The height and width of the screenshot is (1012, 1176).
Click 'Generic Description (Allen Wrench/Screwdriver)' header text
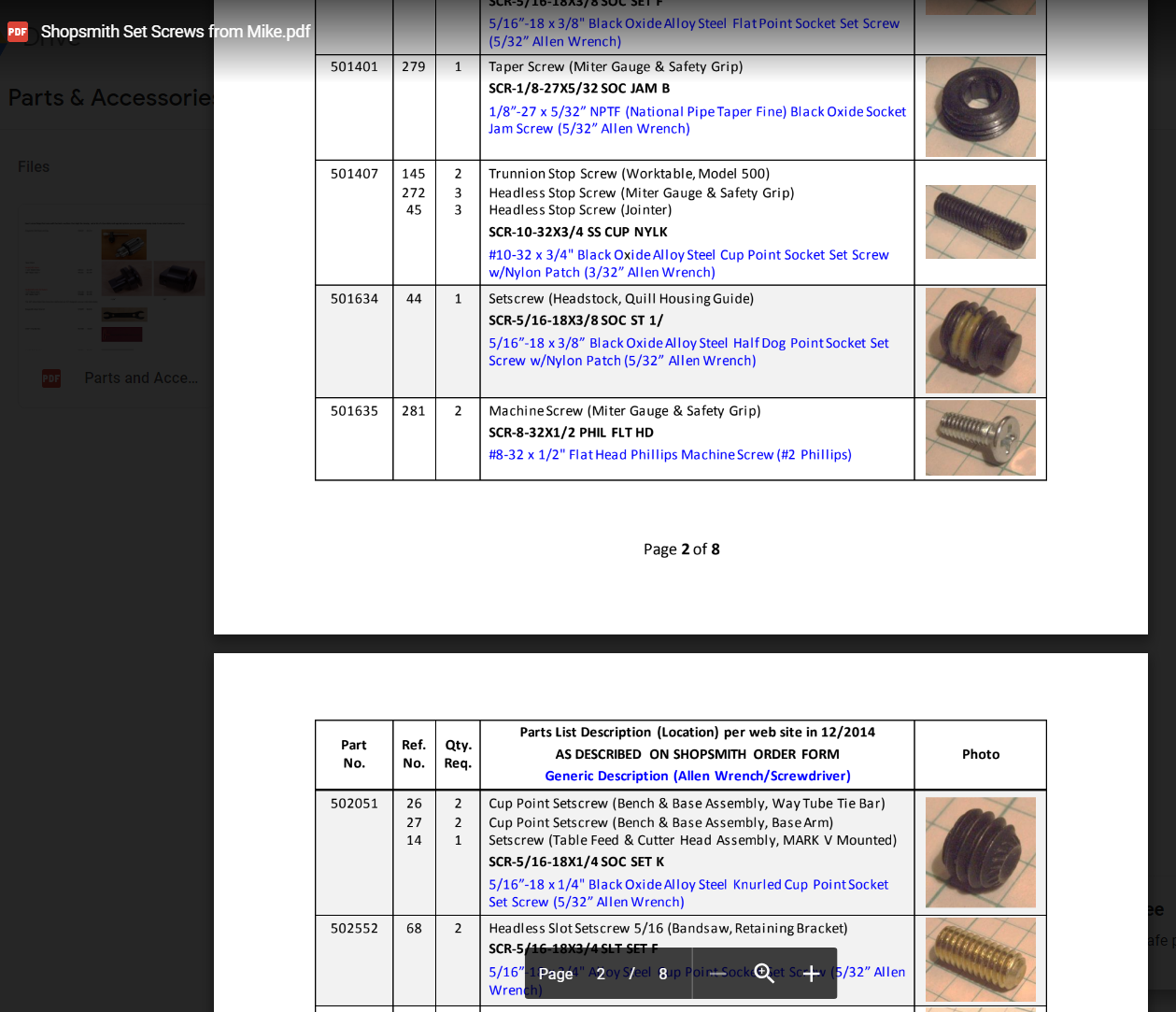click(698, 777)
